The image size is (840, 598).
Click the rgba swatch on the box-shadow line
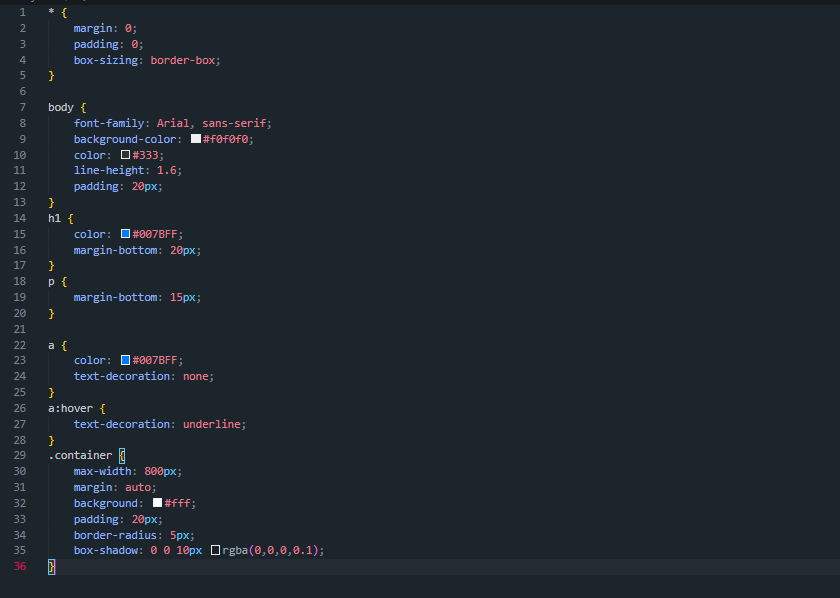click(x=216, y=549)
